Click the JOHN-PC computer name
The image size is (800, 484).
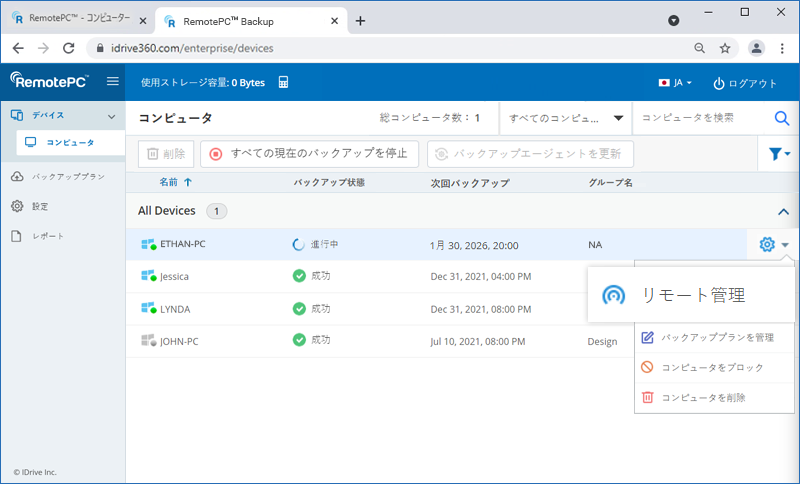pos(179,341)
